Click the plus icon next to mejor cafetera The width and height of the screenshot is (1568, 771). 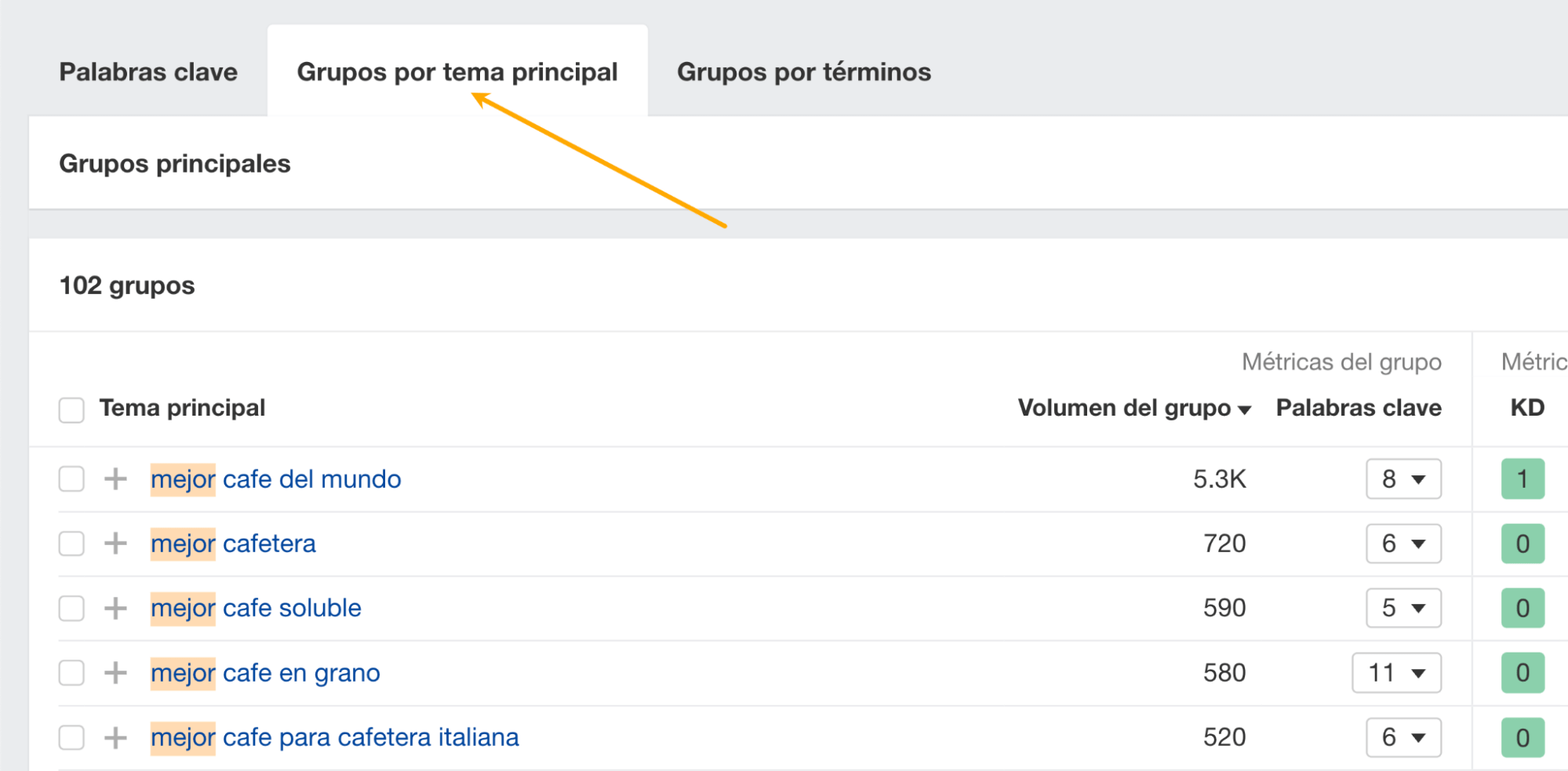coord(116,543)
